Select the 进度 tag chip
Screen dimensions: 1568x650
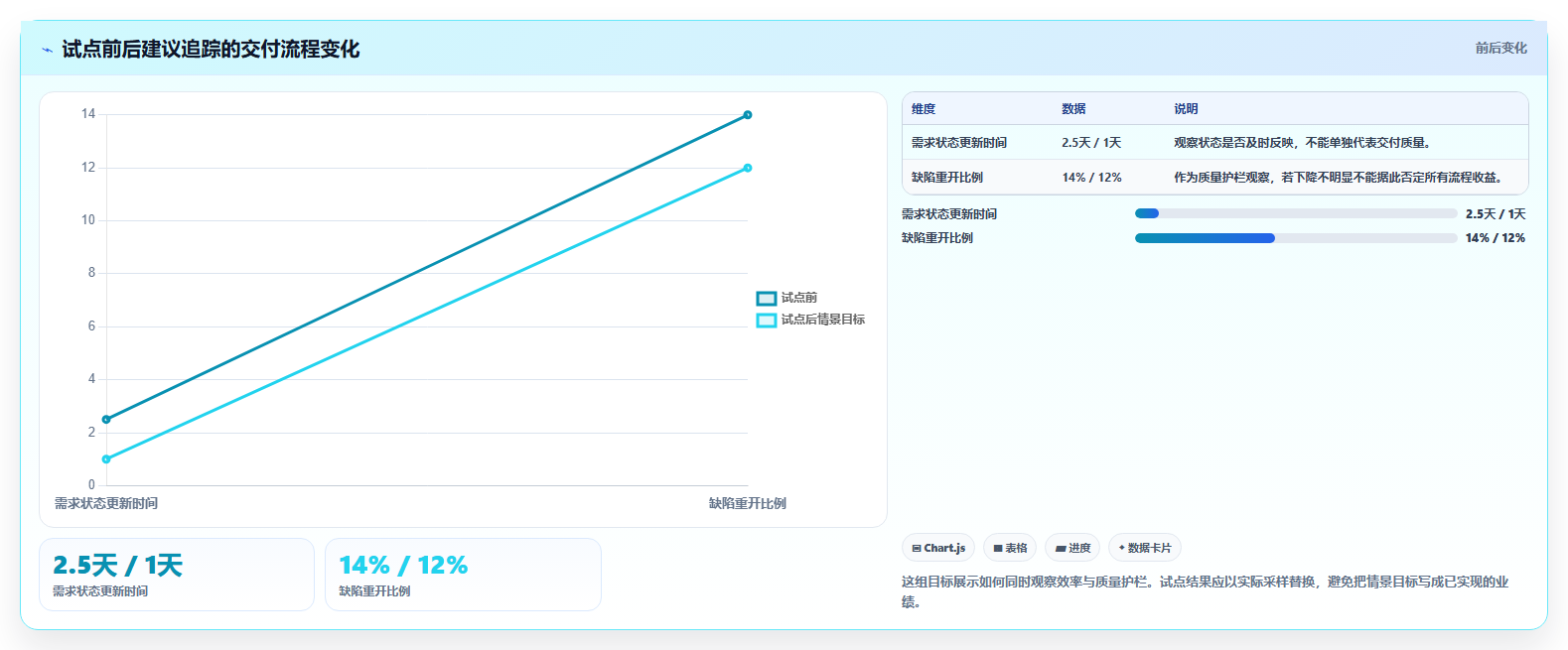pyautogui.click(x=1072, y=548)
